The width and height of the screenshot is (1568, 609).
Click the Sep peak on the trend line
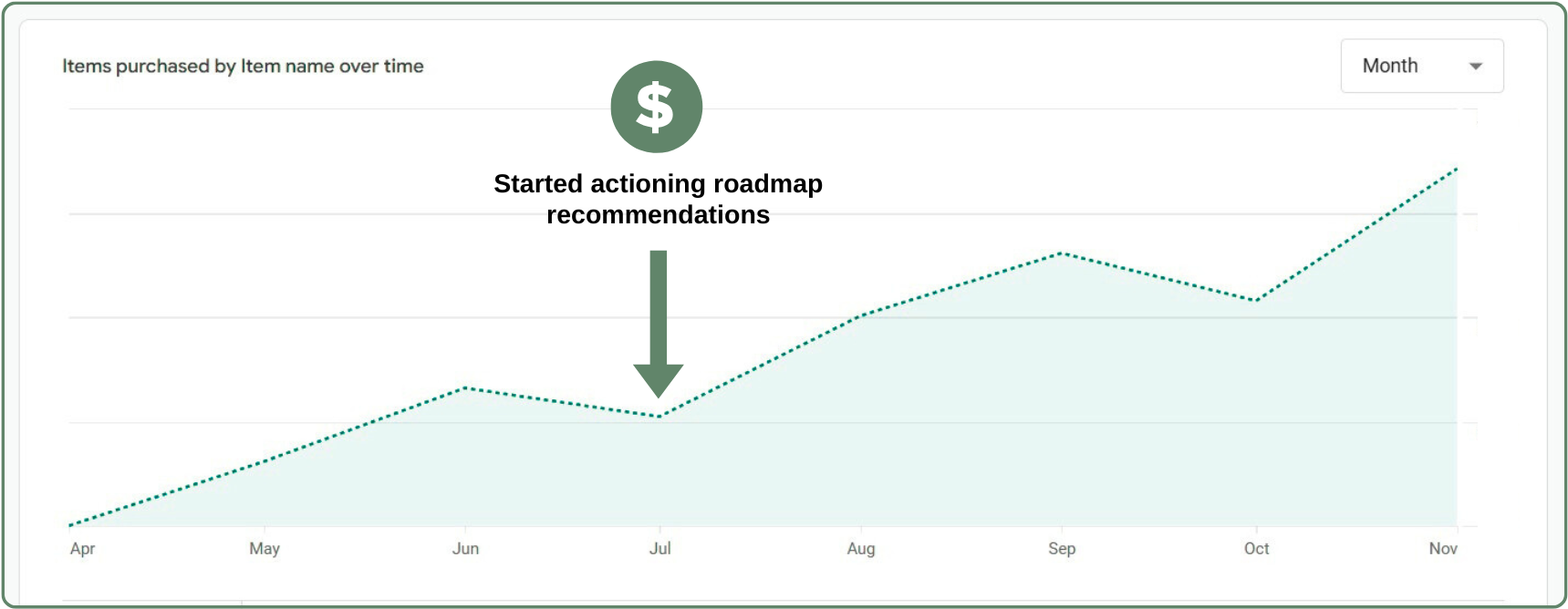click(x=1061, y=254)
